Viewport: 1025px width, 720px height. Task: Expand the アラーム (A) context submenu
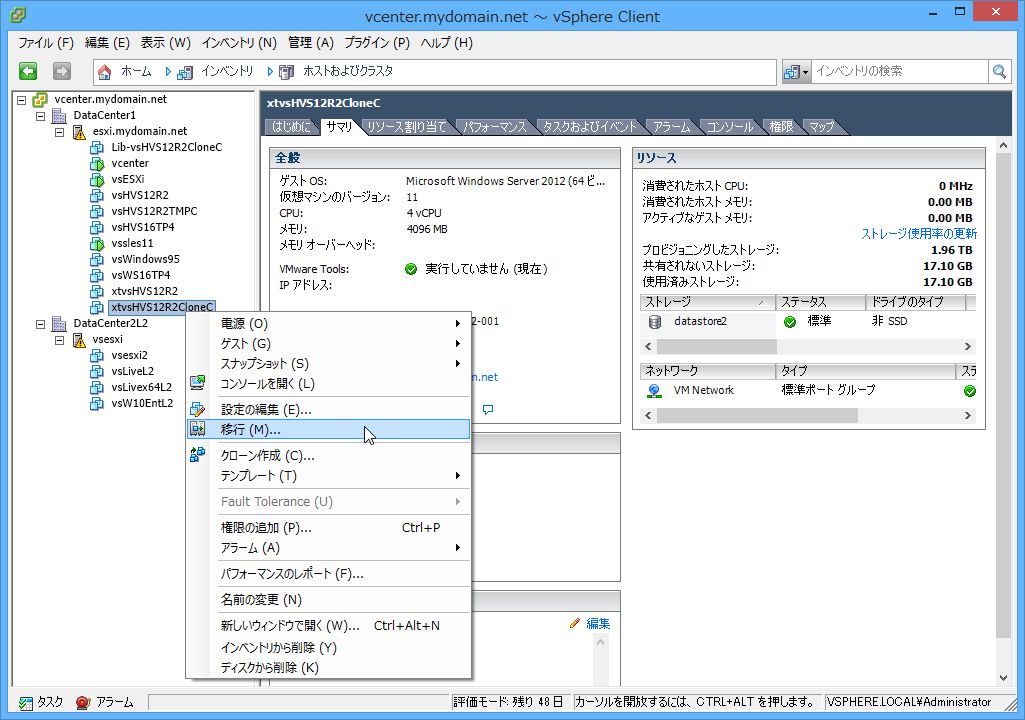[x=458, y=547]
